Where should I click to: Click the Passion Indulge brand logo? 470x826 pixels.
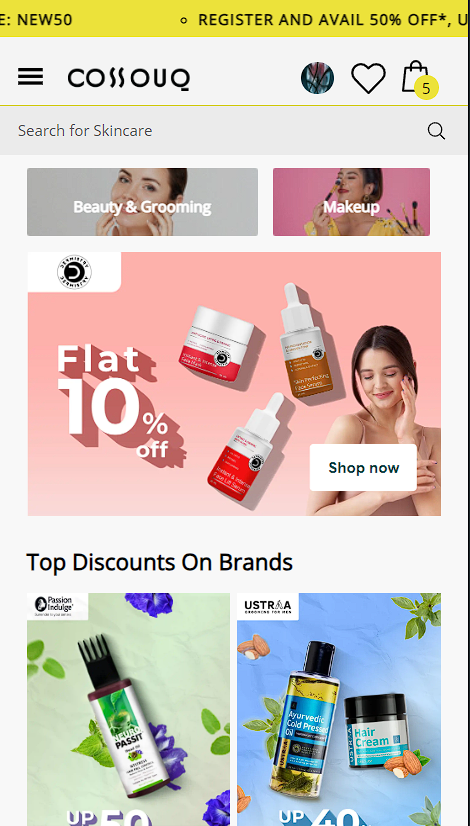[x=57, y=606]
